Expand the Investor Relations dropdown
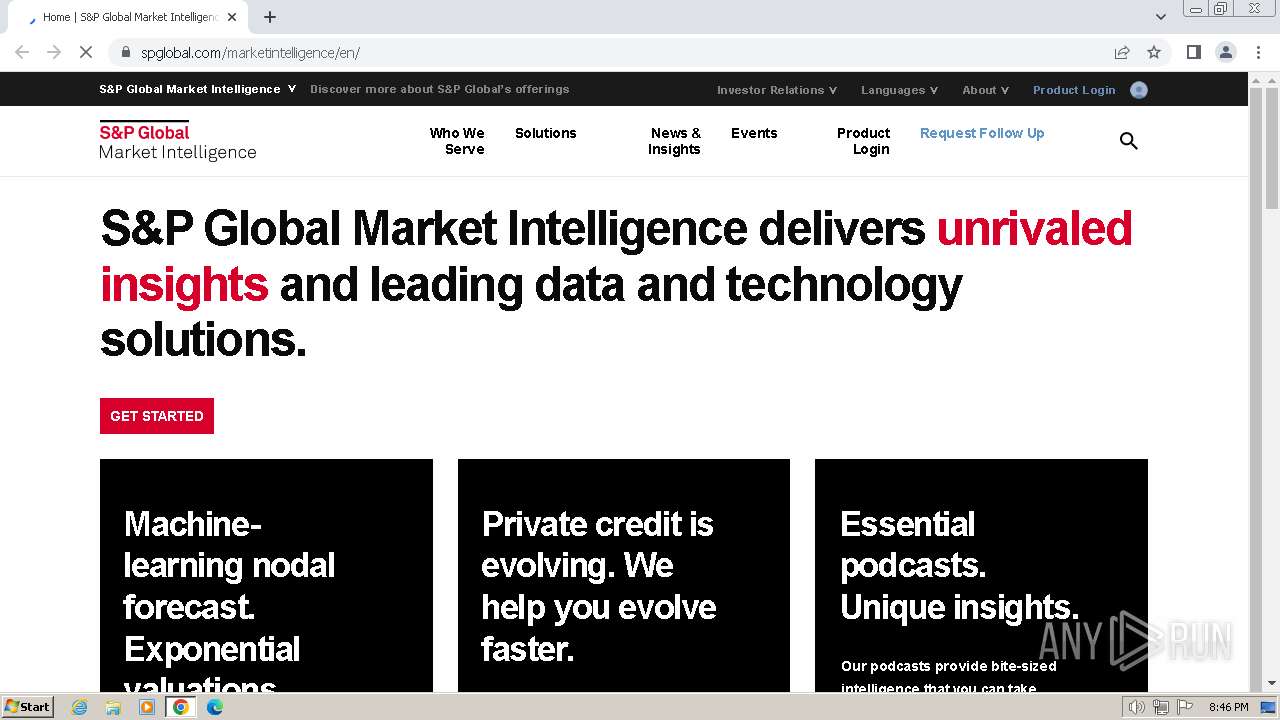 coord(777,90)
